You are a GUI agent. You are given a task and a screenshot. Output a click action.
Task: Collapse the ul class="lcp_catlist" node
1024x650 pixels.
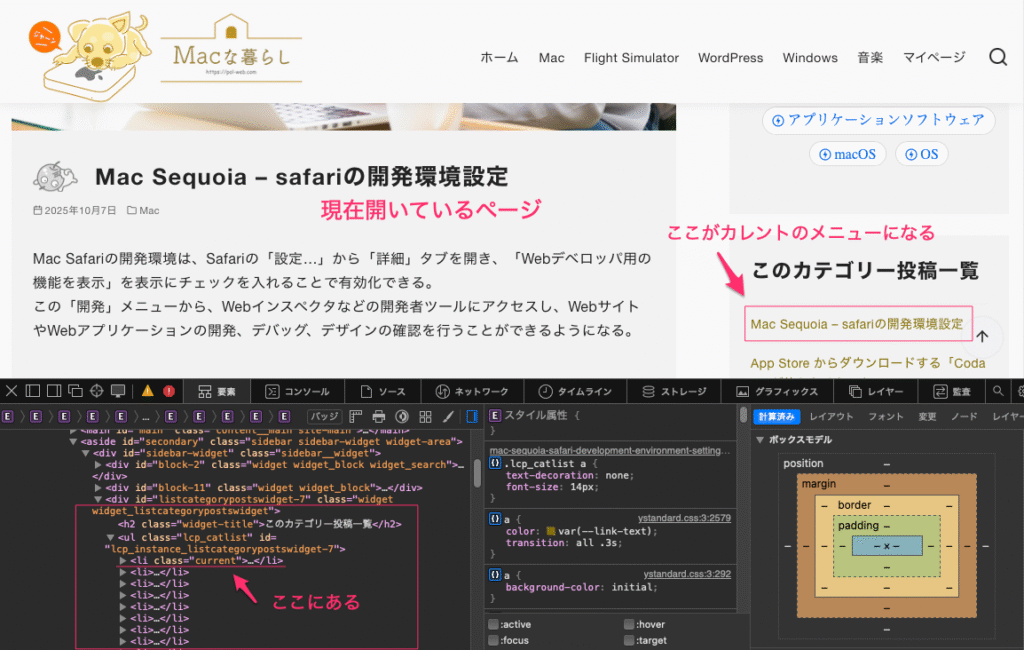click(110, 537)
